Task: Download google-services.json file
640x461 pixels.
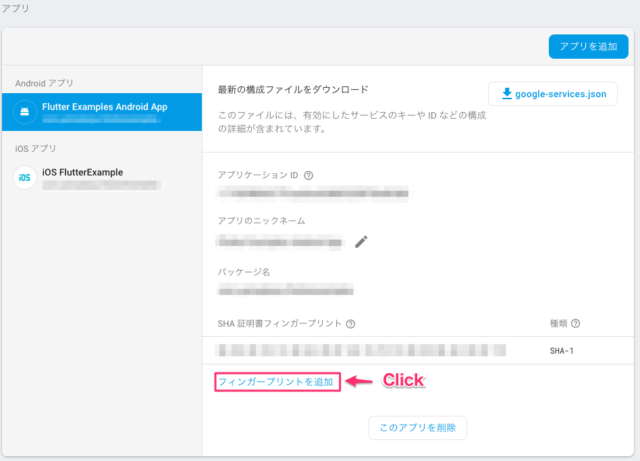Action: (553, 94)
